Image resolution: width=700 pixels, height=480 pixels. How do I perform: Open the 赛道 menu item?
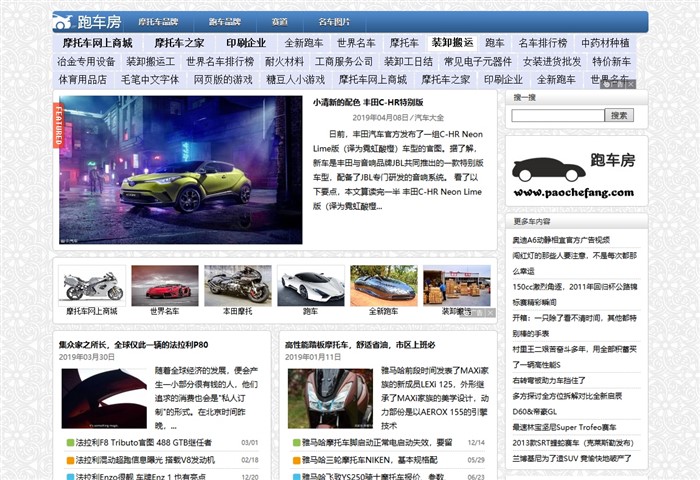280,22
